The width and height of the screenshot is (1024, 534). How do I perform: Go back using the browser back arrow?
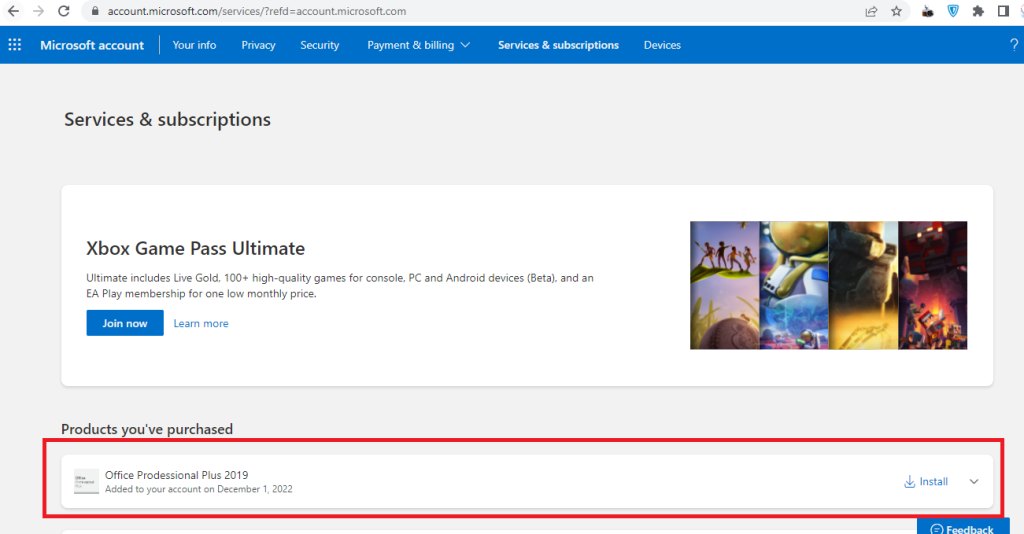(13, 11)
